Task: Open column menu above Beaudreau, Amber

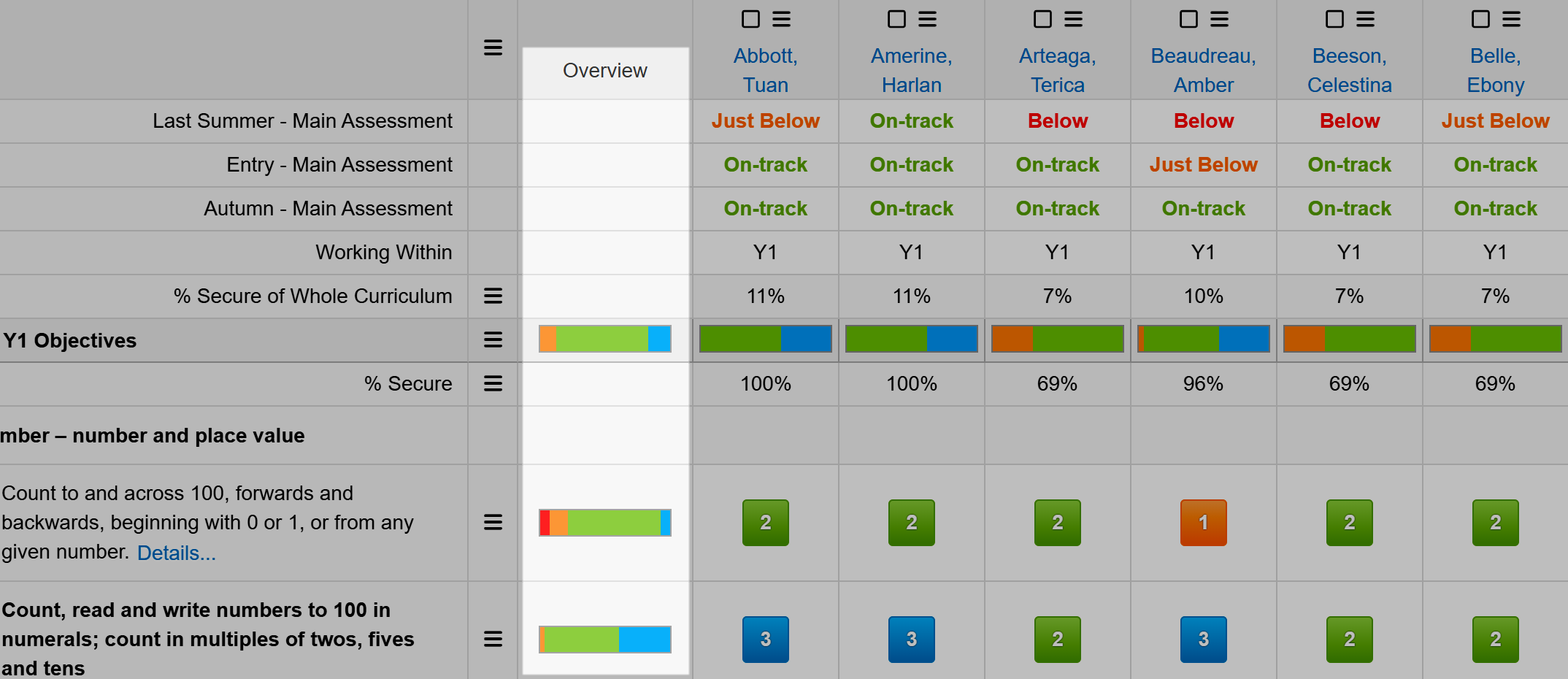Action: coord(1219,19)
